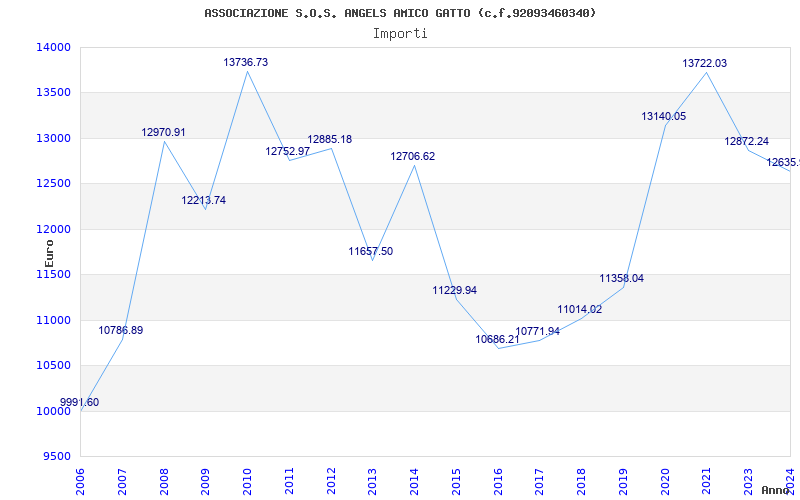Click the 2016 year axis label
This screenshot has height=500, width=800.
[x=498, y=482]
